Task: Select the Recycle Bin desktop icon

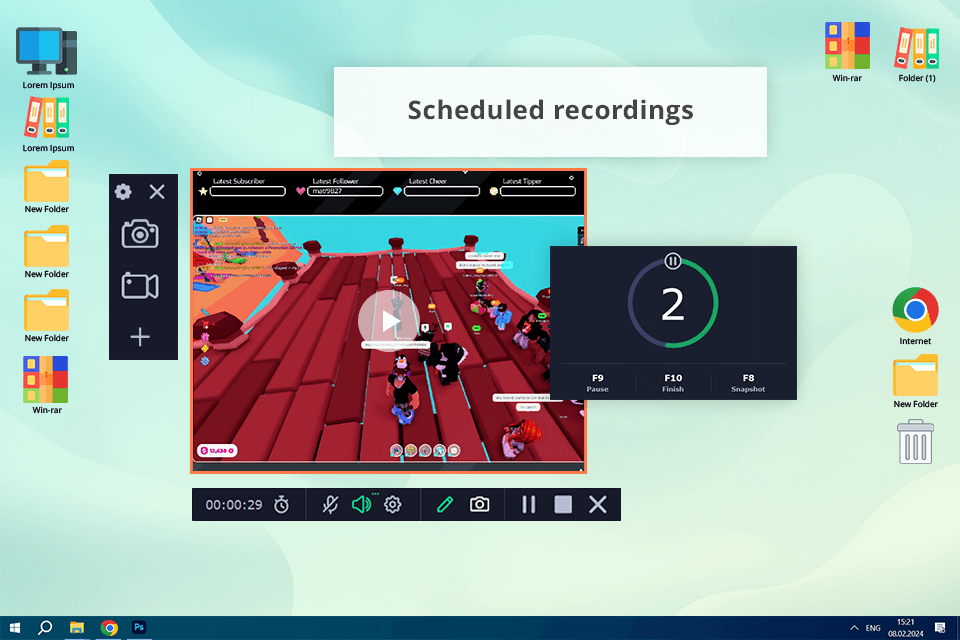Action: 915,442
